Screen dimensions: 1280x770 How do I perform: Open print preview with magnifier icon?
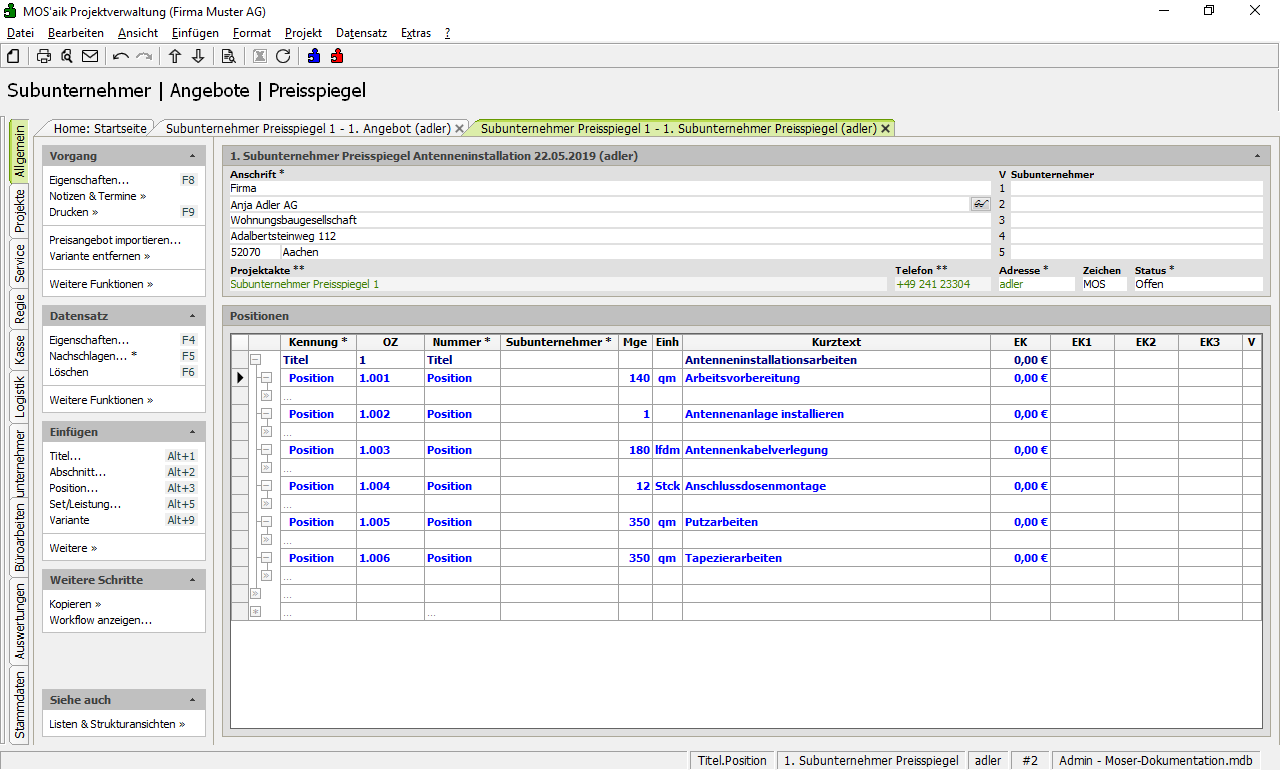click(67, 56)
